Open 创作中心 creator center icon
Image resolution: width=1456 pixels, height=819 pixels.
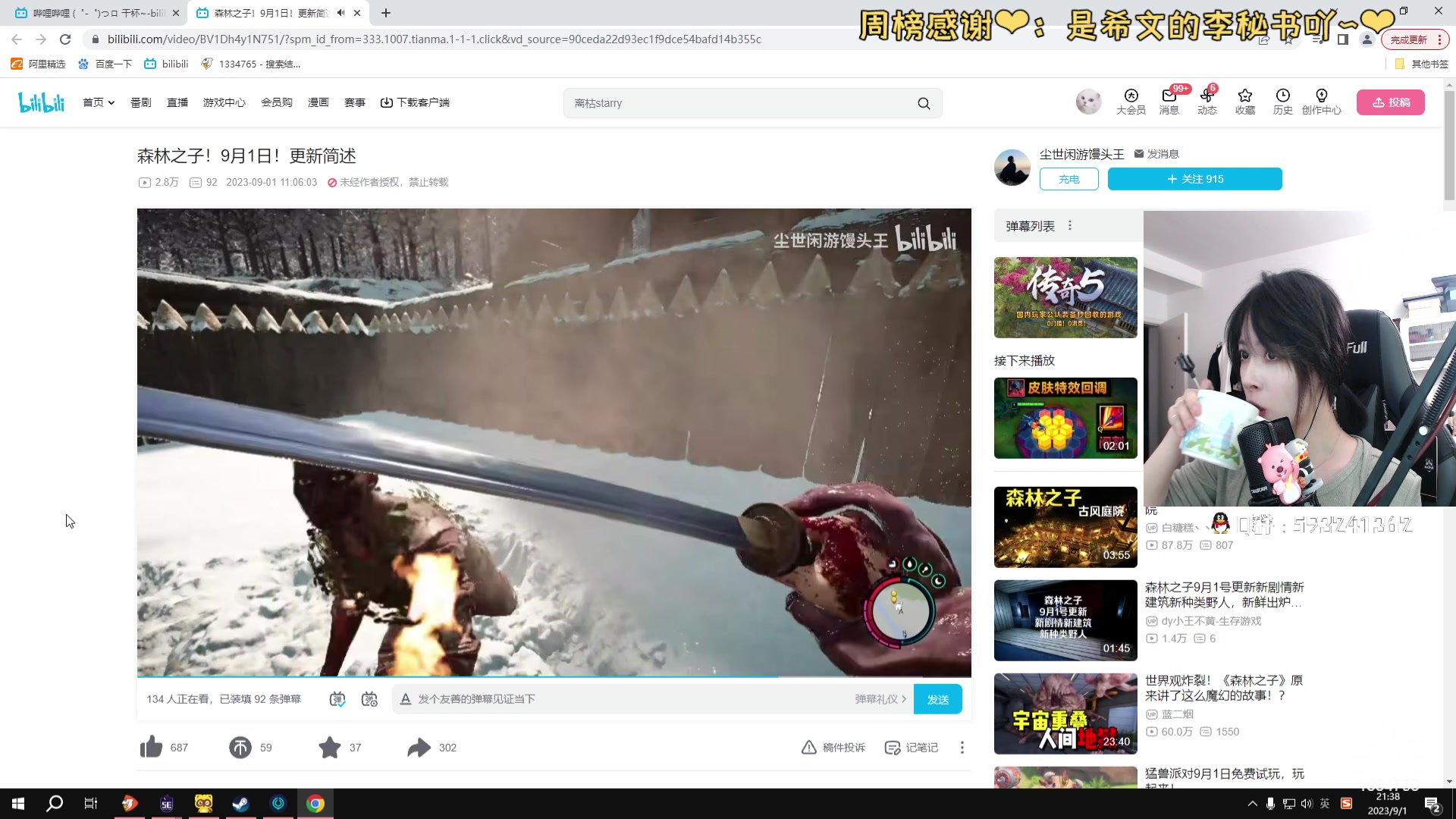coord(1322,102)
